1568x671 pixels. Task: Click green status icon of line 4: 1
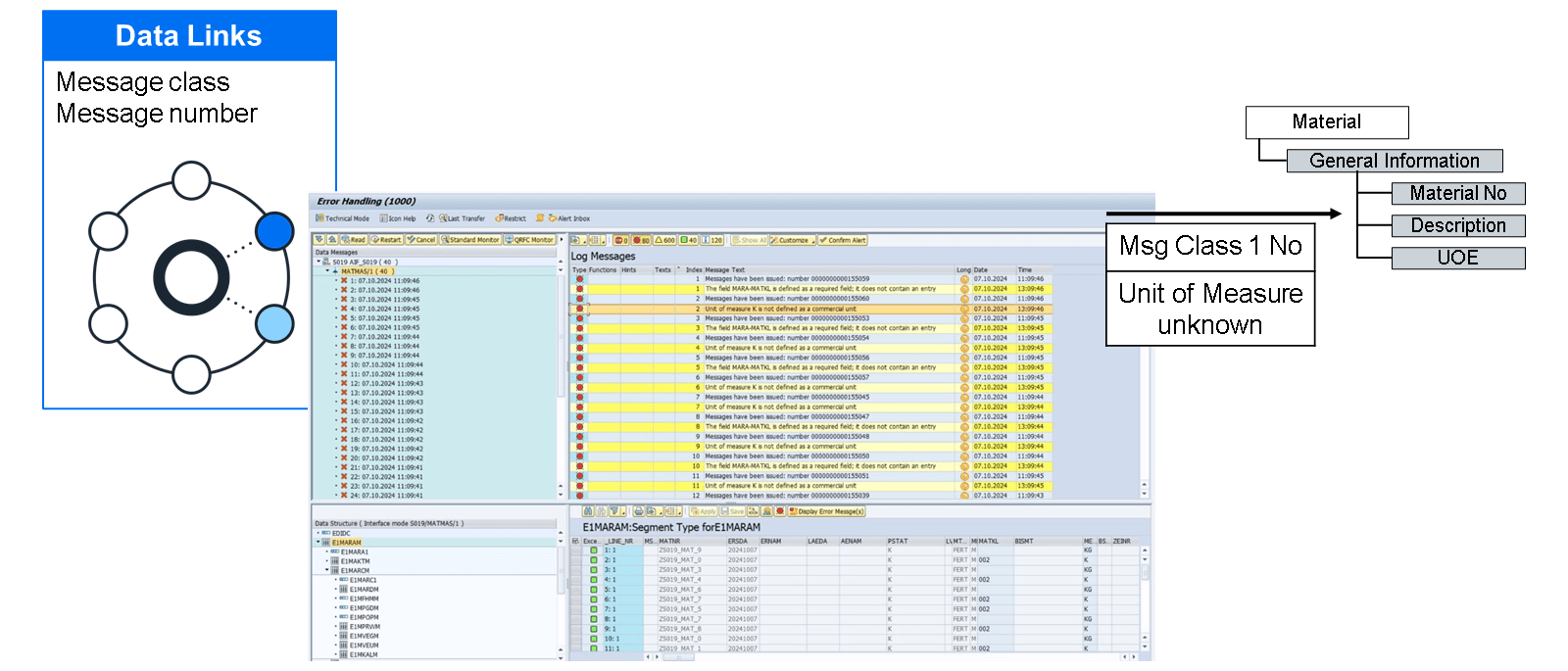click(x=593, y=580)
